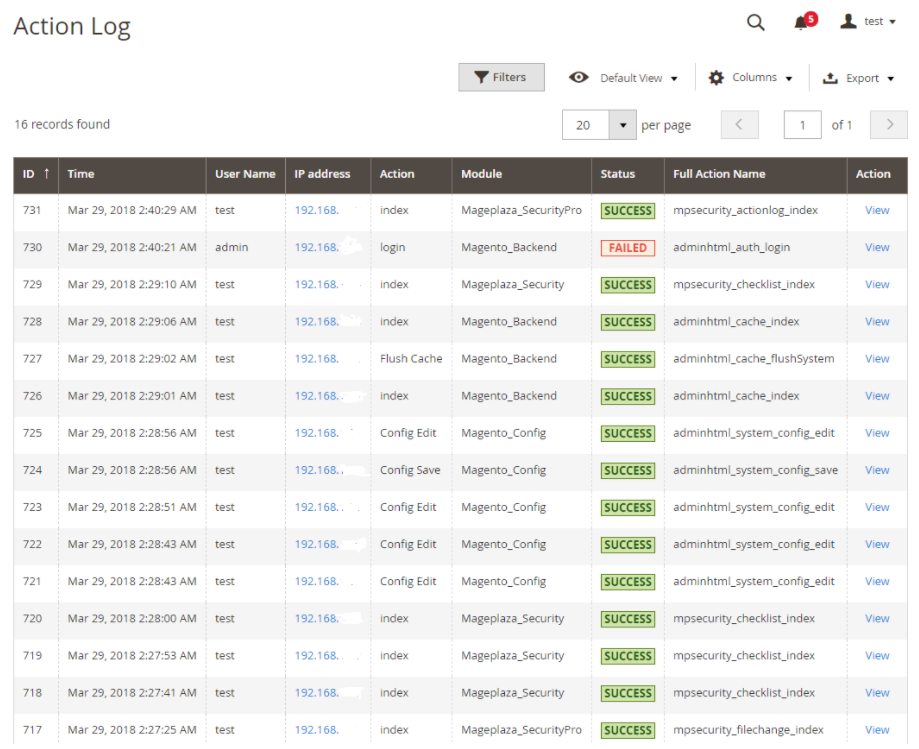Image resolution: width=919 pixels, height=749 pixels.
Task: Click IP address link in row 730
Action: point(317,247)
